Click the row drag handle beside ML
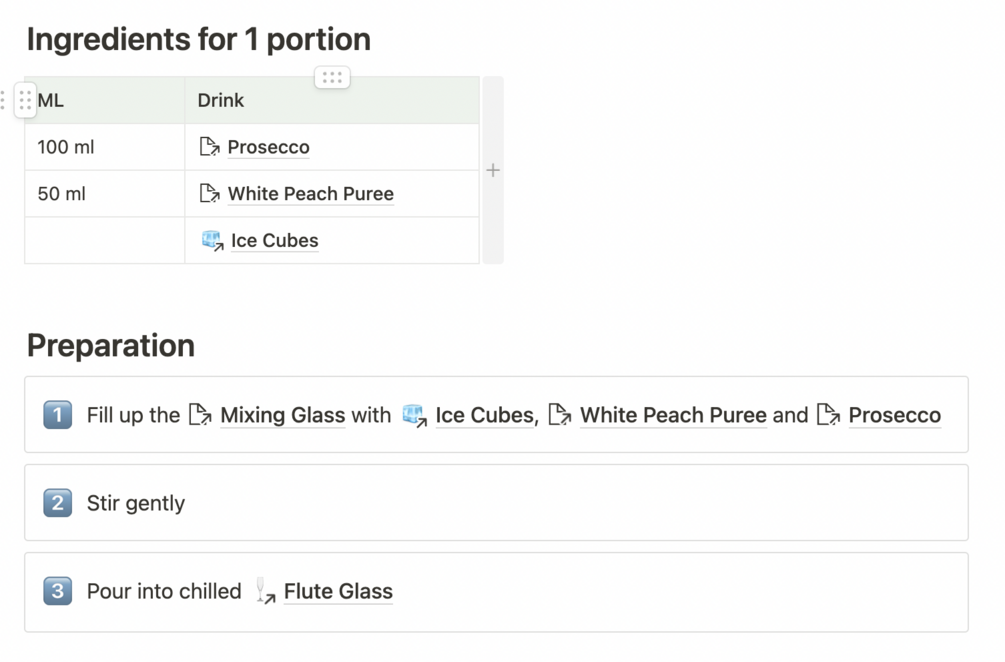This screenshot has height=662, width=1005. [25, 101]
